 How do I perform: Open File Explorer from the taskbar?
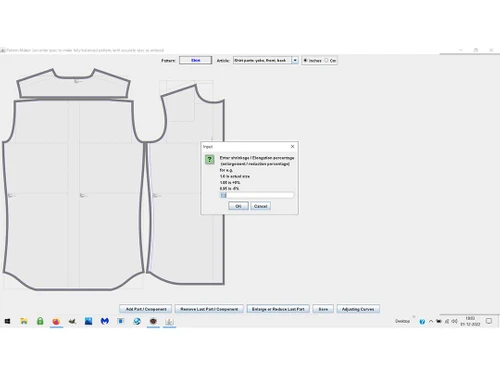point(24,321)
